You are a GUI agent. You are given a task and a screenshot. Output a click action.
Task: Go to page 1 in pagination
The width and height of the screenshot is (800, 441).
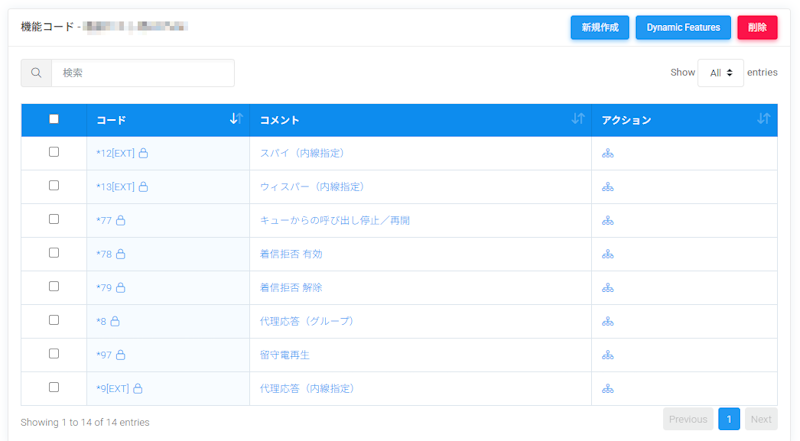click(x=729, y=420)
